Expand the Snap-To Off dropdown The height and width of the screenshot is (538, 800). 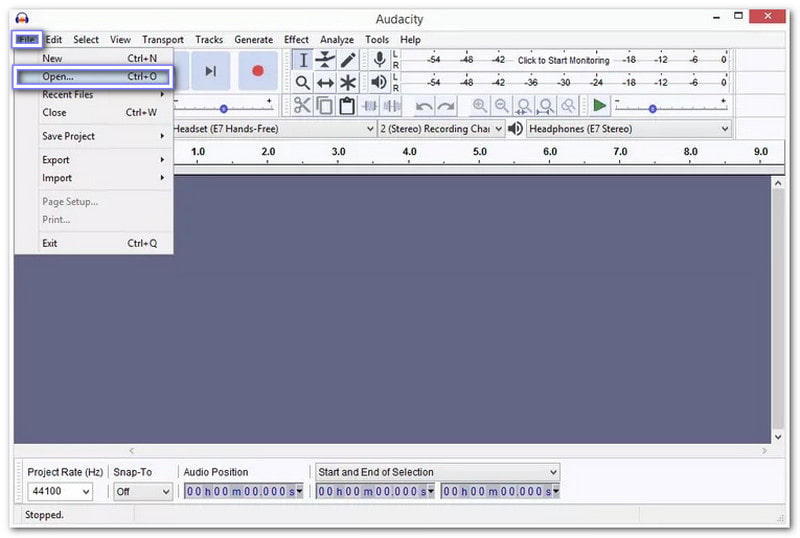pos(143,492)
